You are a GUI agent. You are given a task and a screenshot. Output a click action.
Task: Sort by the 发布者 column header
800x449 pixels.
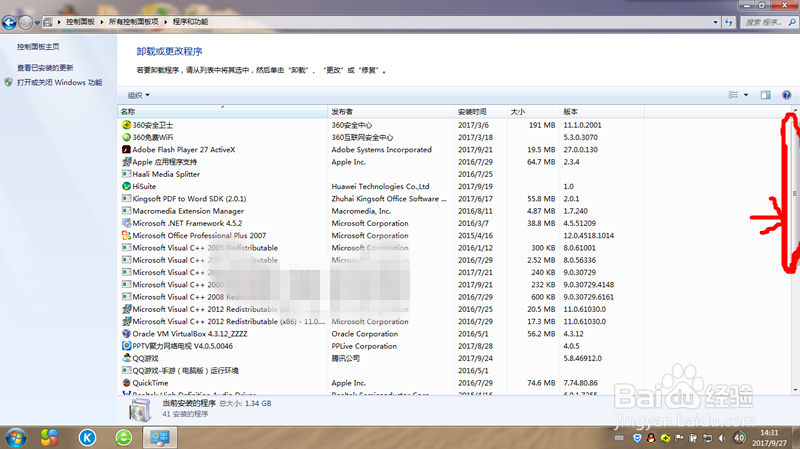[x=391, y=111]
